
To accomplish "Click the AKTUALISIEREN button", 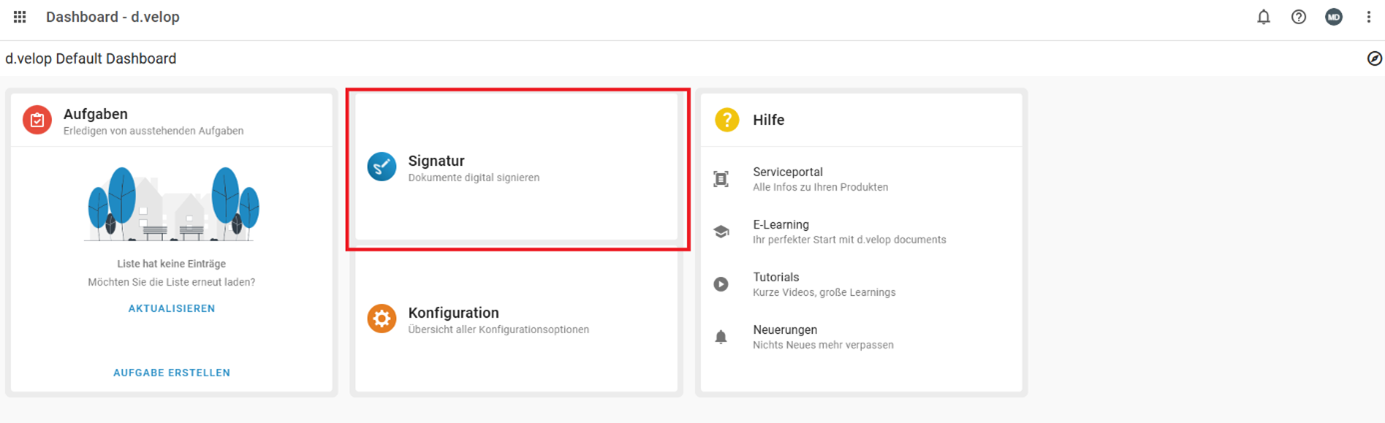I will 172,309.
